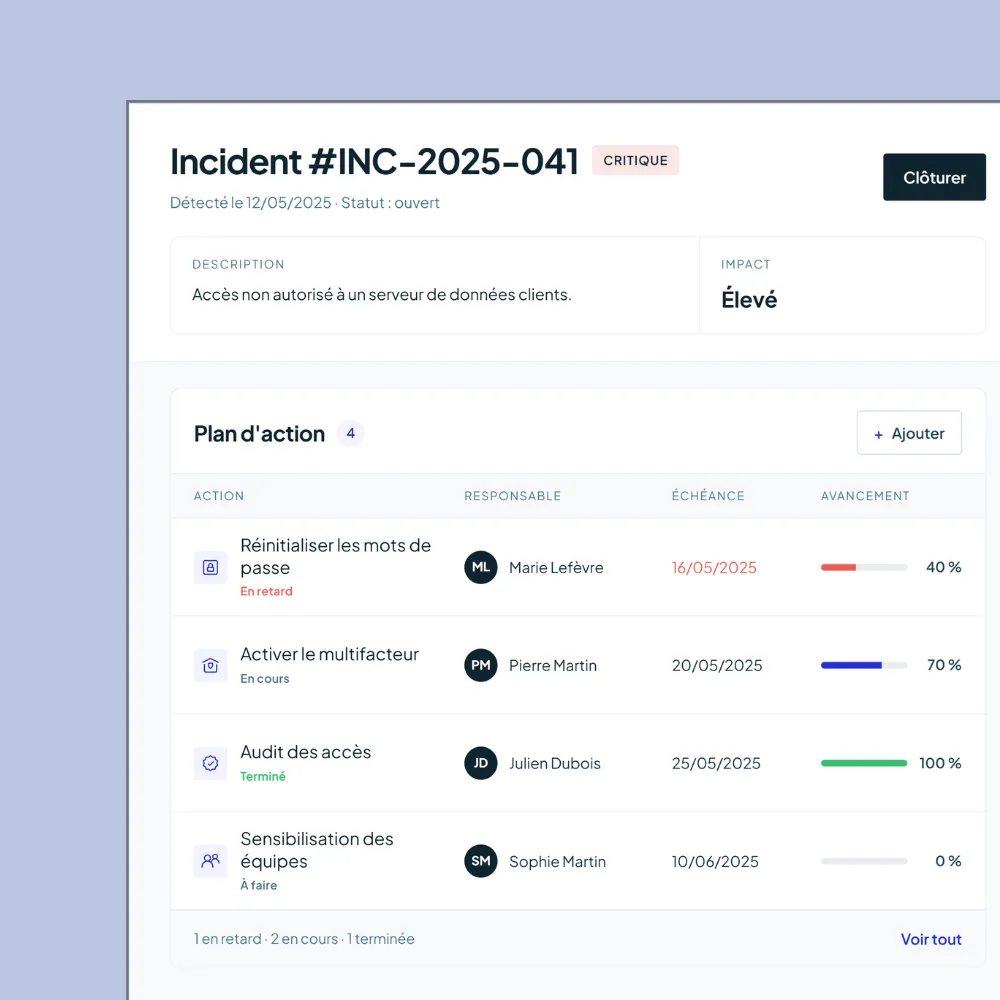Click the description text about Accès non autorisé

[x=381, y=295]
